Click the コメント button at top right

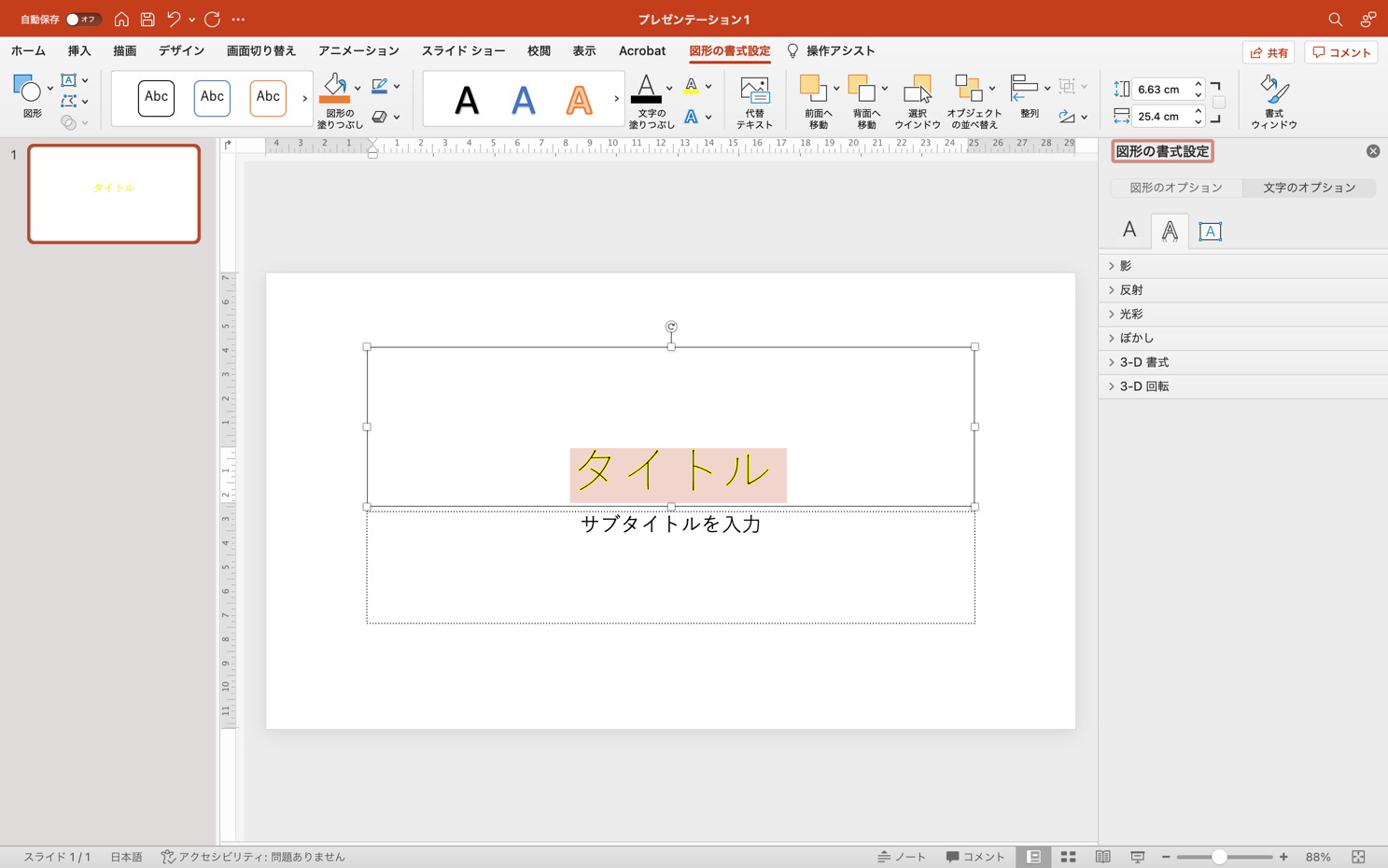click(x=1340, y=52)
